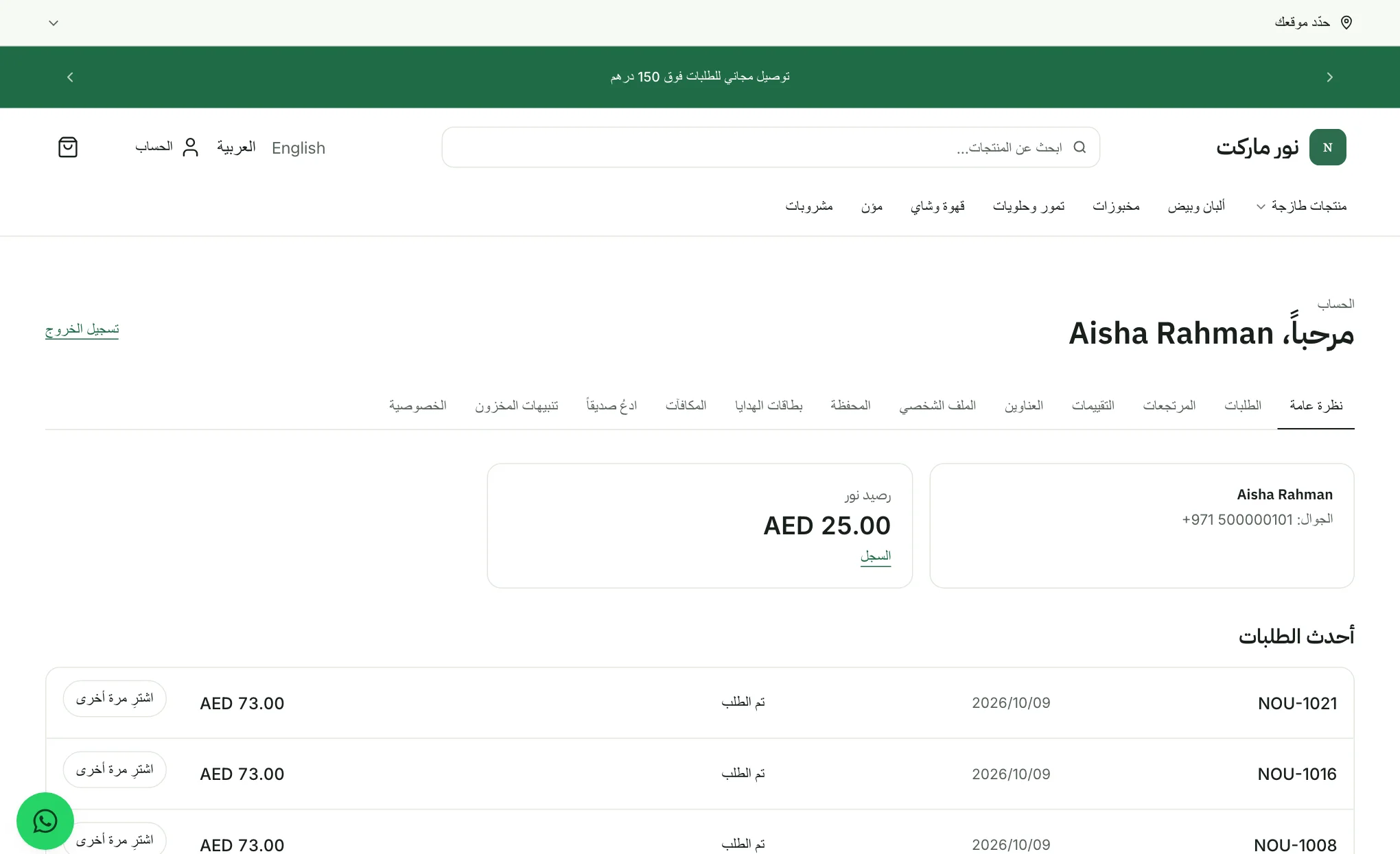Image resolution: width=1400 pixels, height=854 pixels.
Task: Open the shopping bag cart icon
Action: [x=68, y=147]
